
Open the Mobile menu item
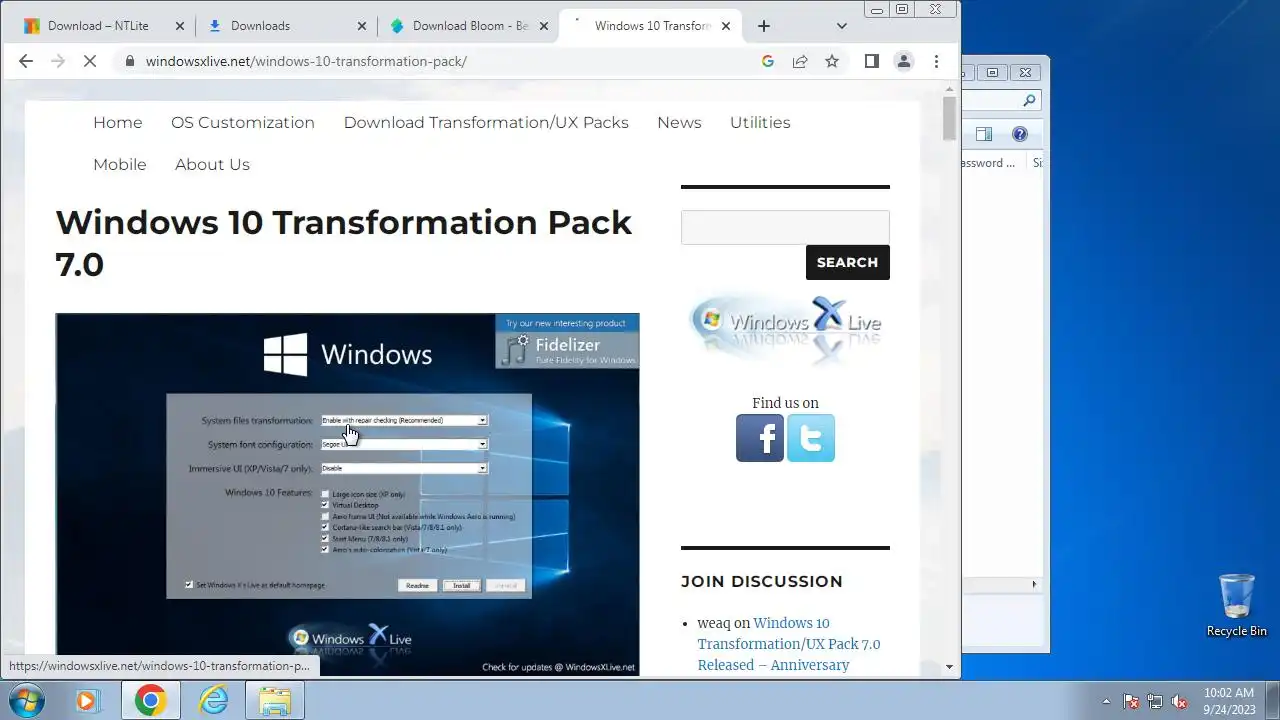pyautogui.click(x=120, y=164)
